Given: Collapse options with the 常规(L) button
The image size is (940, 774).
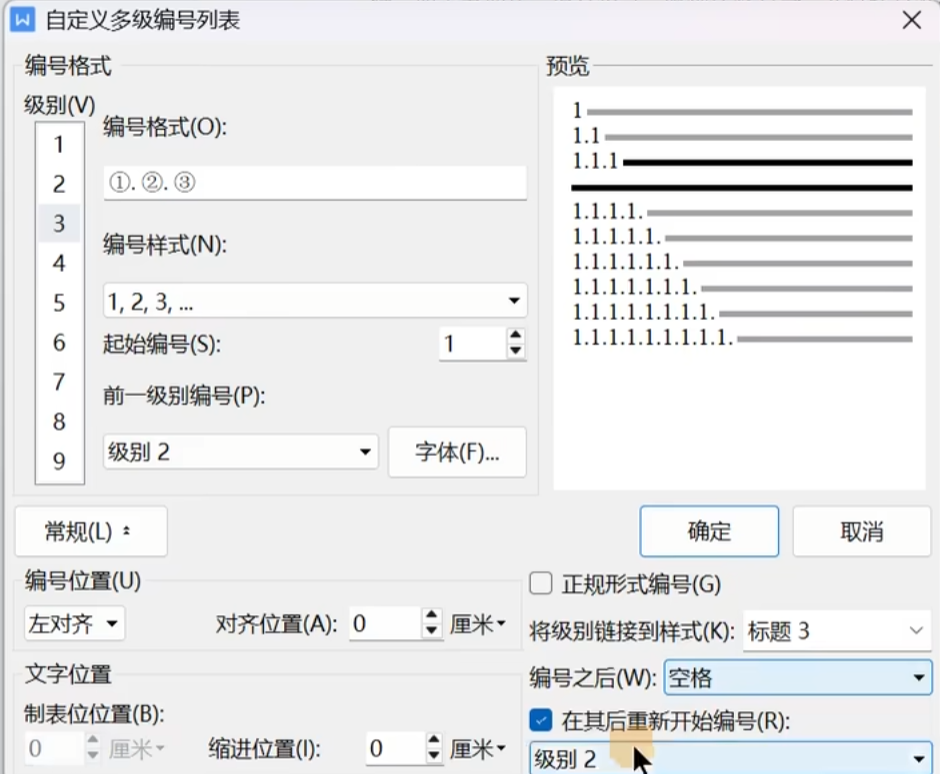Looking at the screenshot, I should tap(91, 531).
